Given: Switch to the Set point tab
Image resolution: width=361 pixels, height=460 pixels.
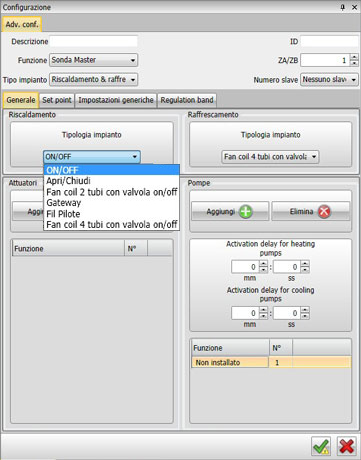Looking at the screenshot, I should pyautogui.click(x=57, y=100).
